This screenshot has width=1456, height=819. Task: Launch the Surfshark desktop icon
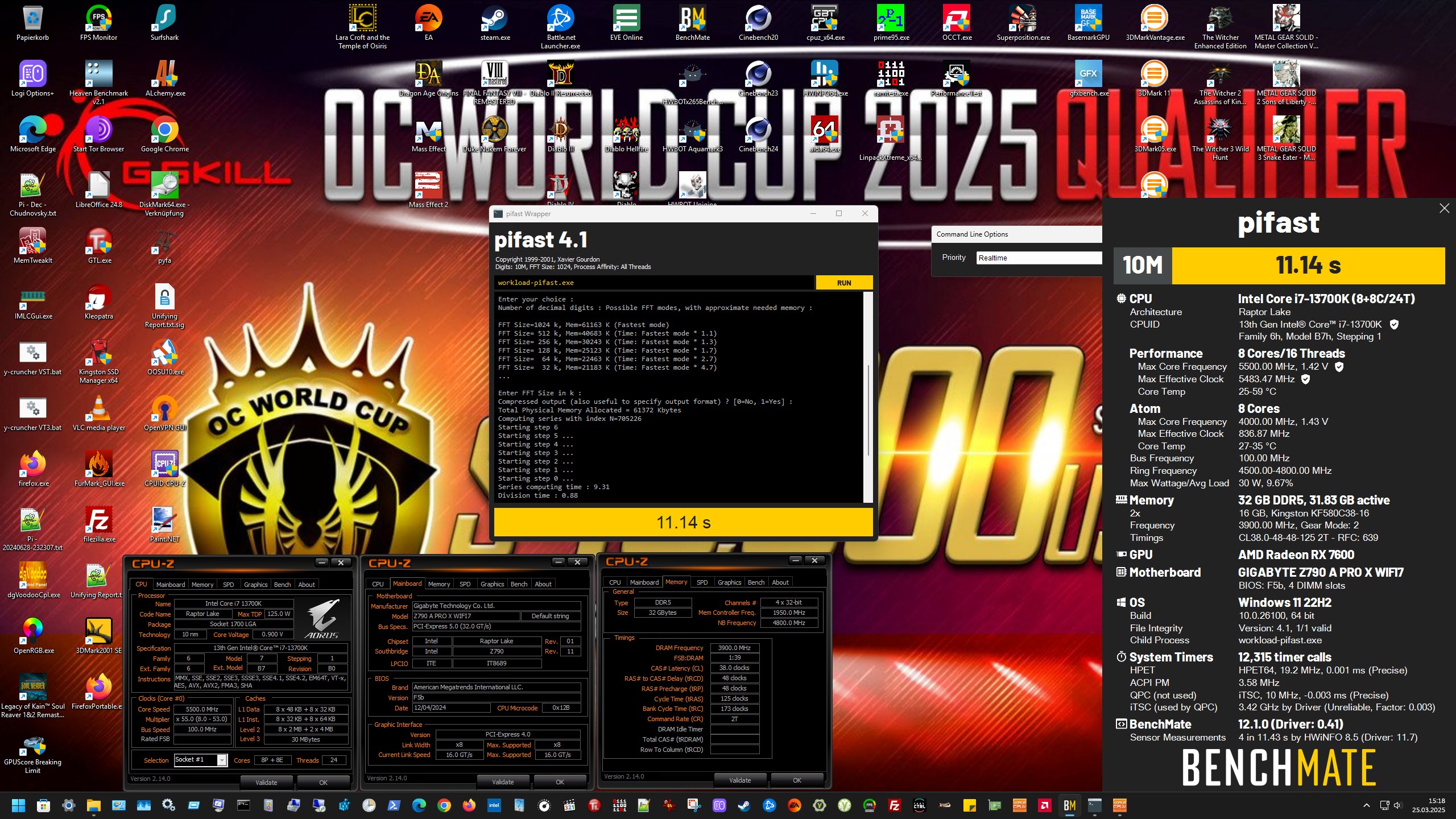(164, 24)
